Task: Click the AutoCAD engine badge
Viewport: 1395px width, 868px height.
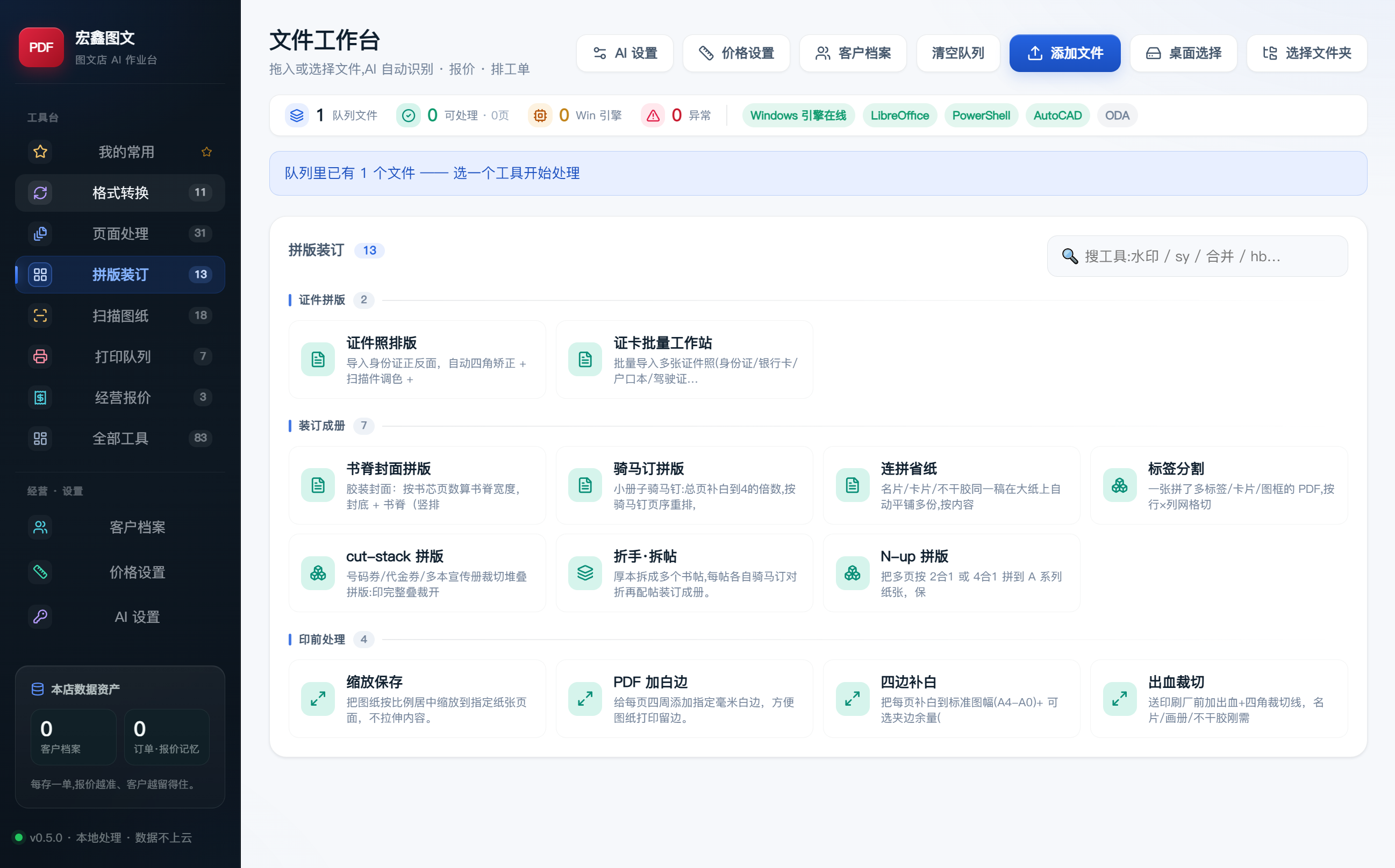Action: 1057,116
